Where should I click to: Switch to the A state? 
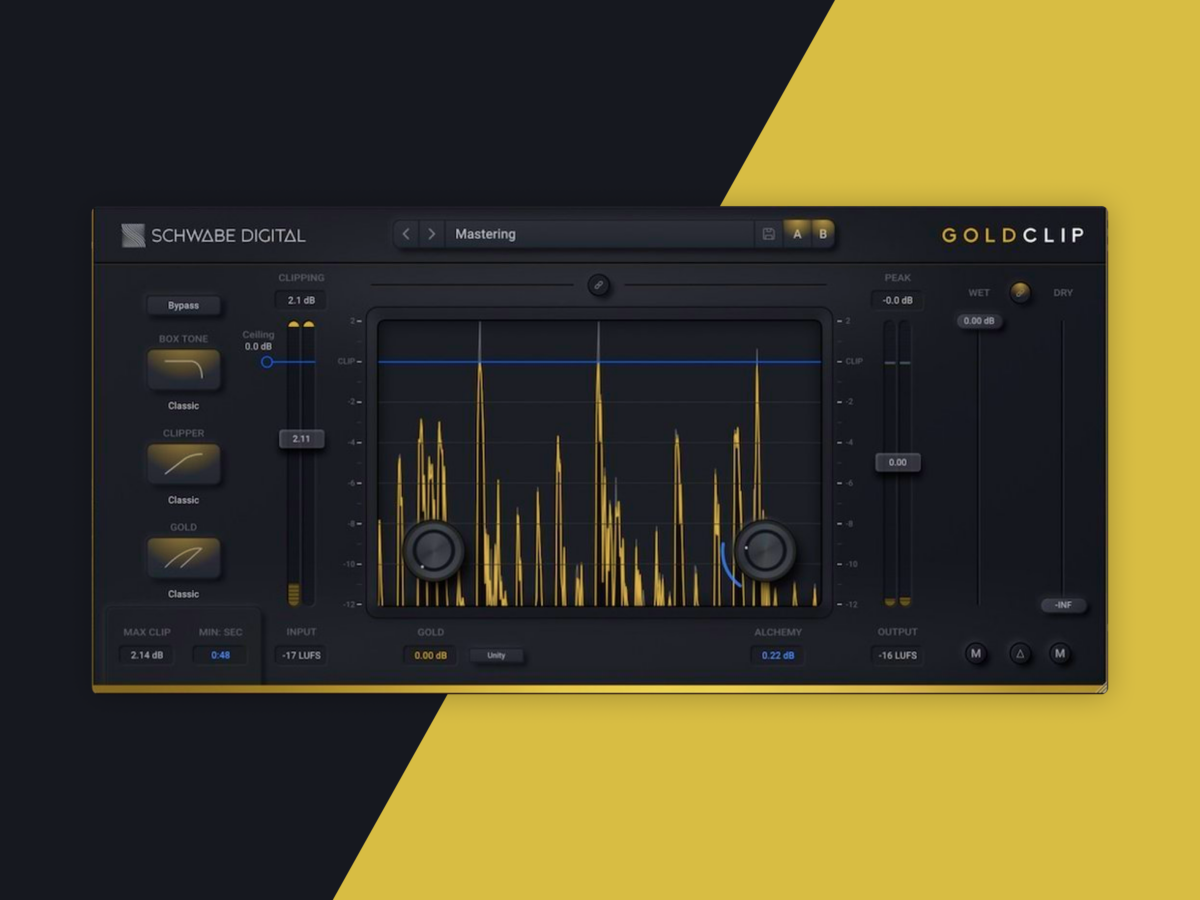tap(797, 234)
